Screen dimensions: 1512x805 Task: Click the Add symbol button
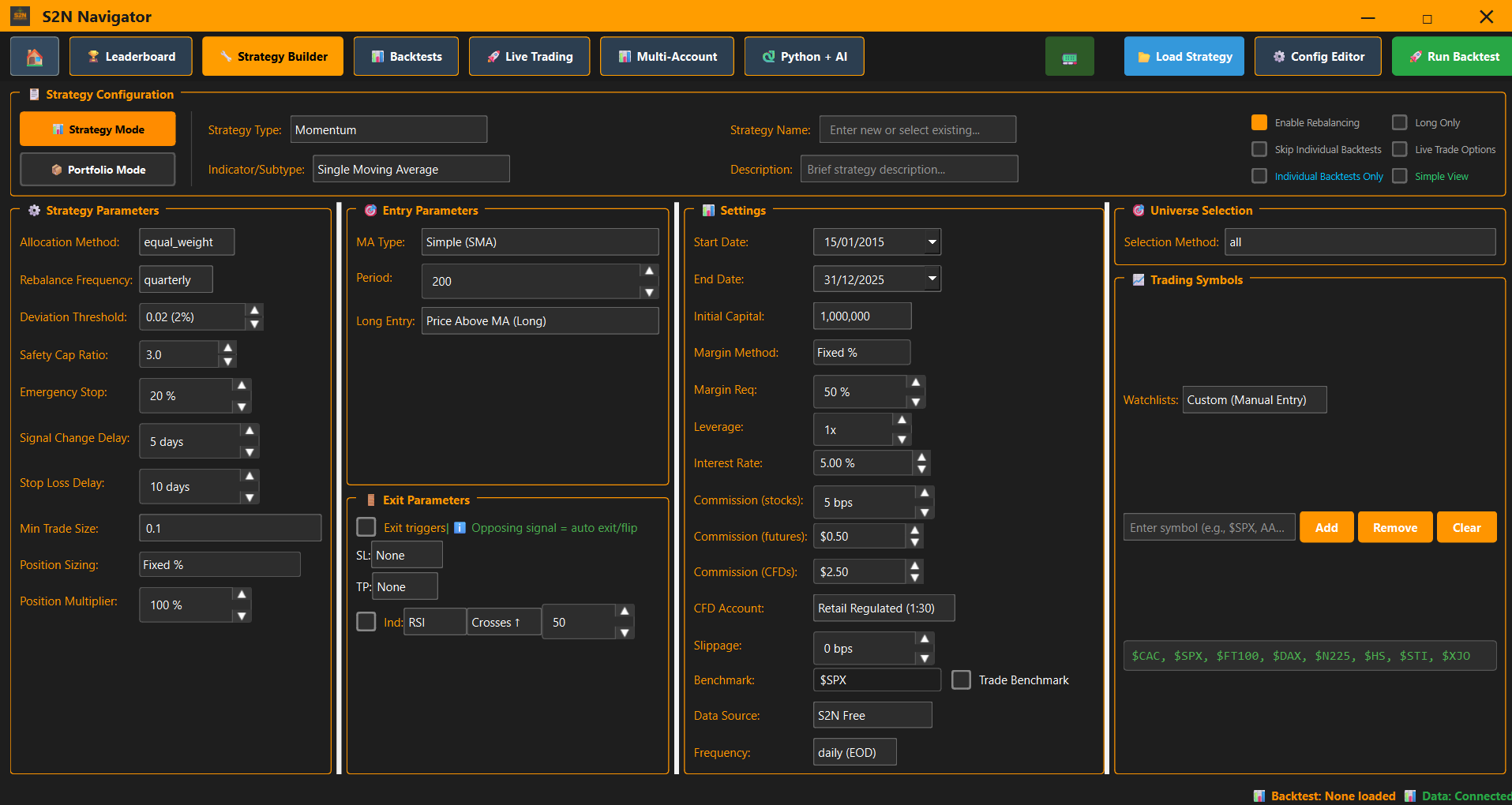pos(1326,527)
